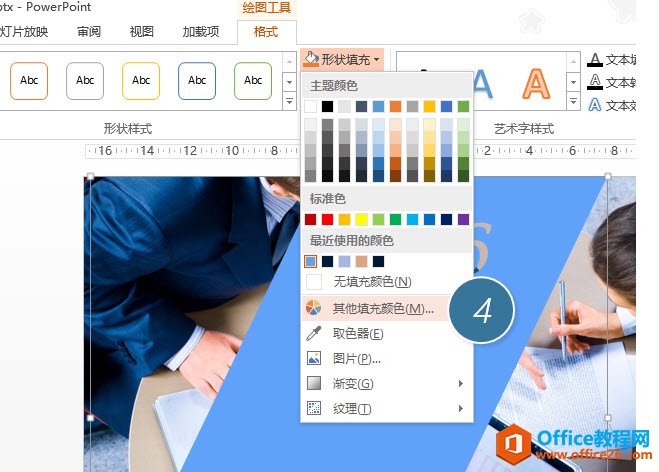Viewport: 659px width, 472px height.
Task: Click the 渐变 gradient icon
Action: click(x=314, y=383)
